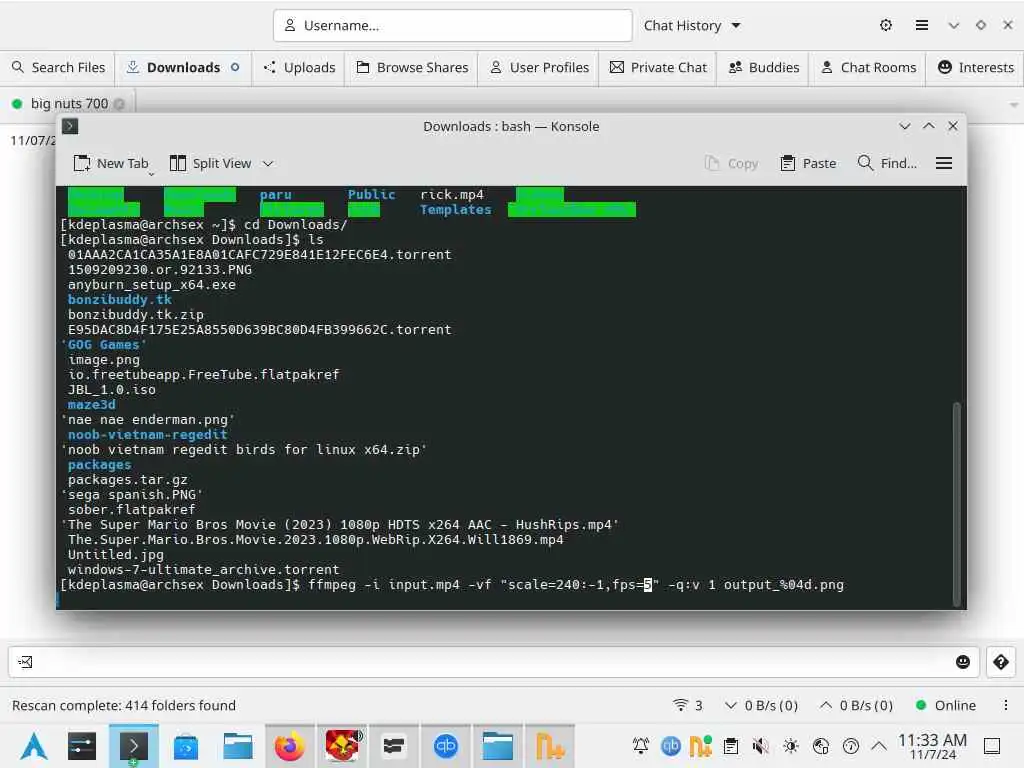This screenshot has height=768, width=1024.
Task: Open the Uploads tab
Action: 299,67
